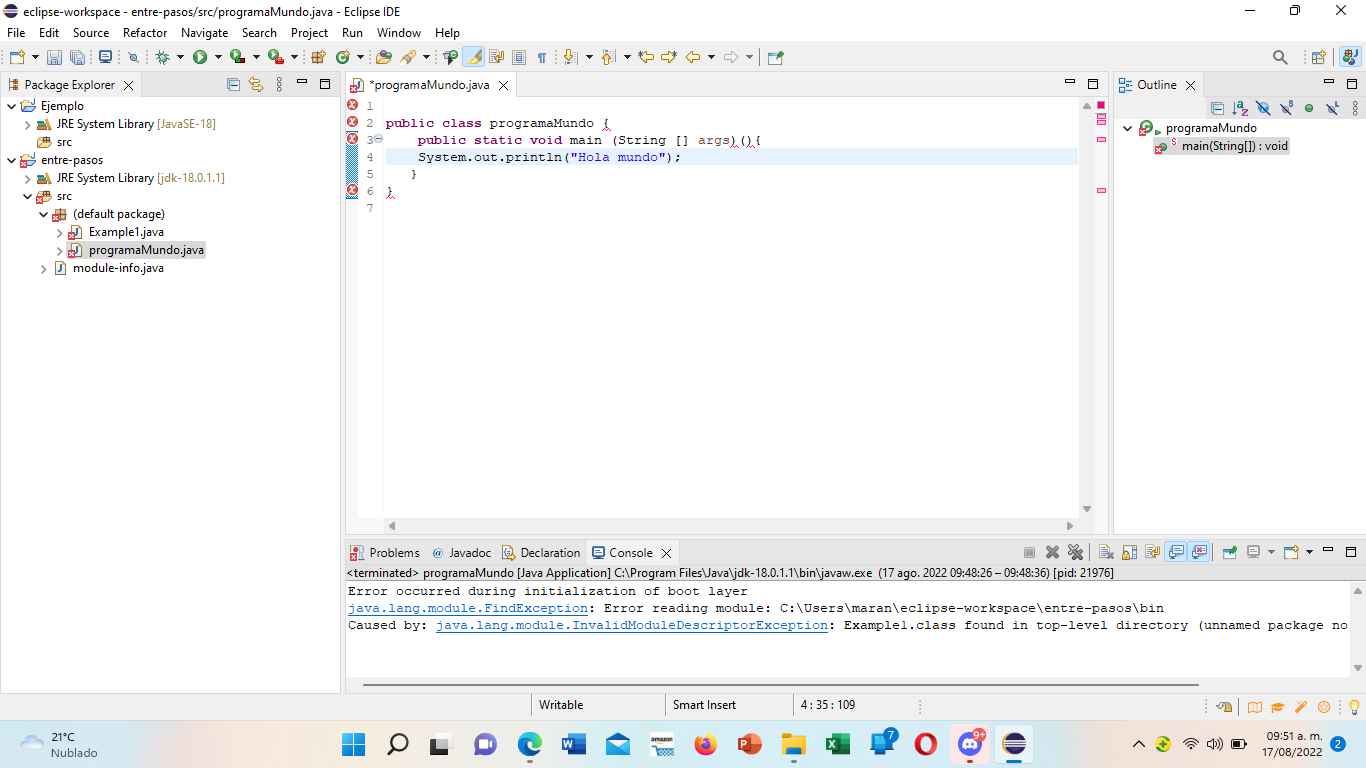This screenshot has width=1366, height=768.
Task: Switch to the Declaration tab
Action: [x=541, y=552]
